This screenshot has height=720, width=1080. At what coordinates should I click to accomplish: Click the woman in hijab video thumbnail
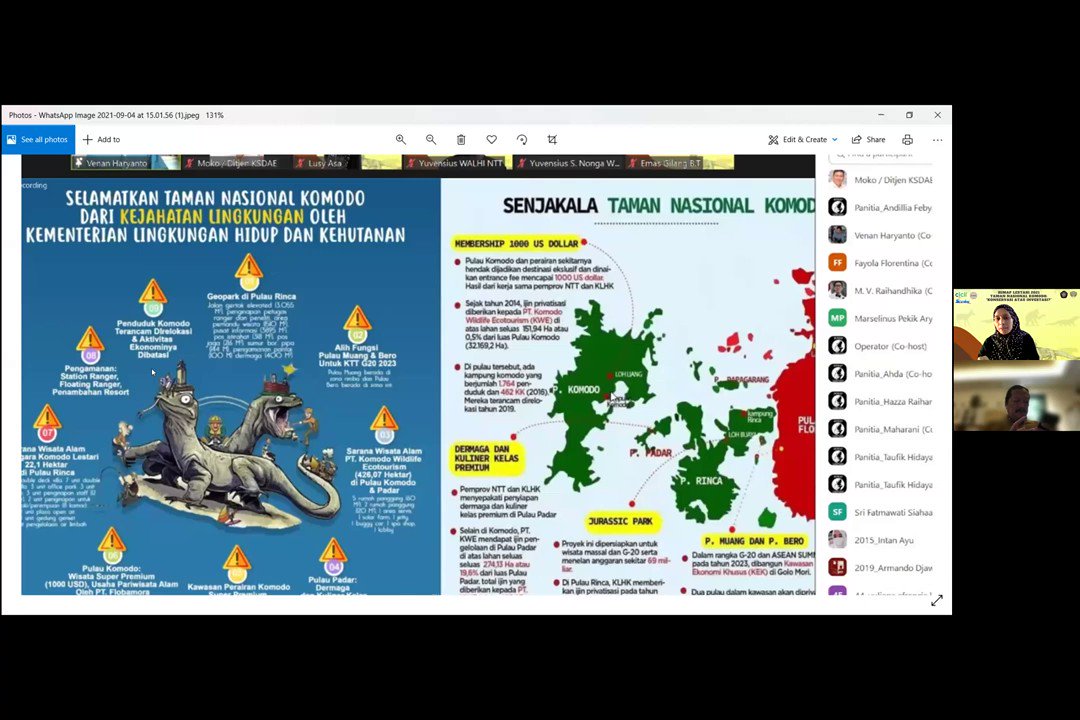tap(1017, 325)
